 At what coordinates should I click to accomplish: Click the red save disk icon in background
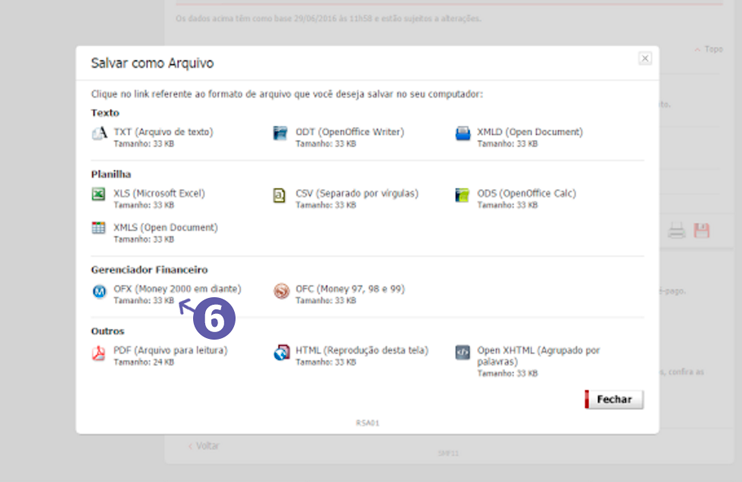(702, 230)
